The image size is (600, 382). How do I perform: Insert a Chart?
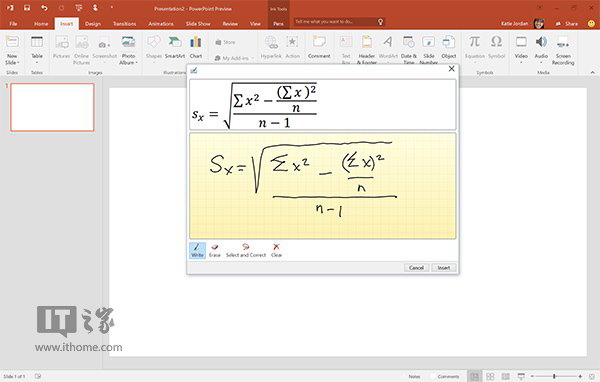pos(196,48)
